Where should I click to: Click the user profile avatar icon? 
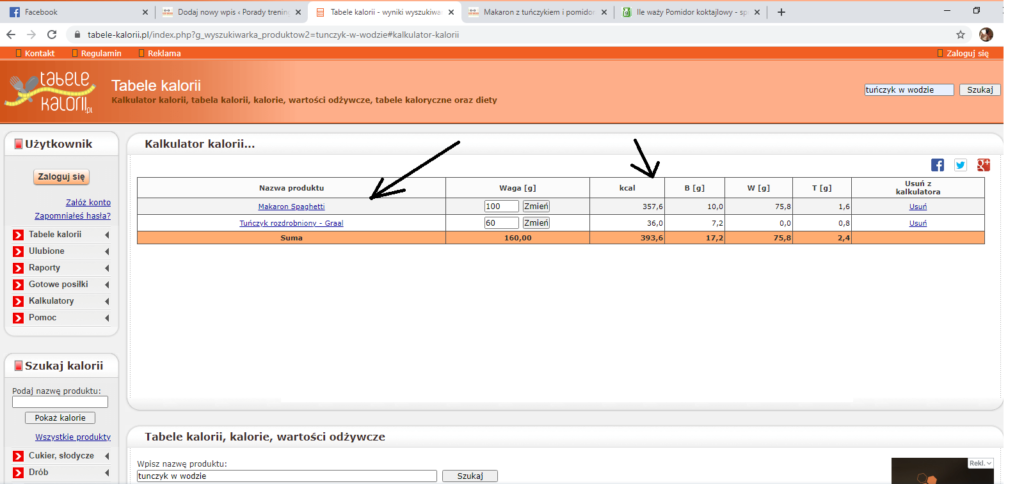pyautogui.click(x=986, y=34)
